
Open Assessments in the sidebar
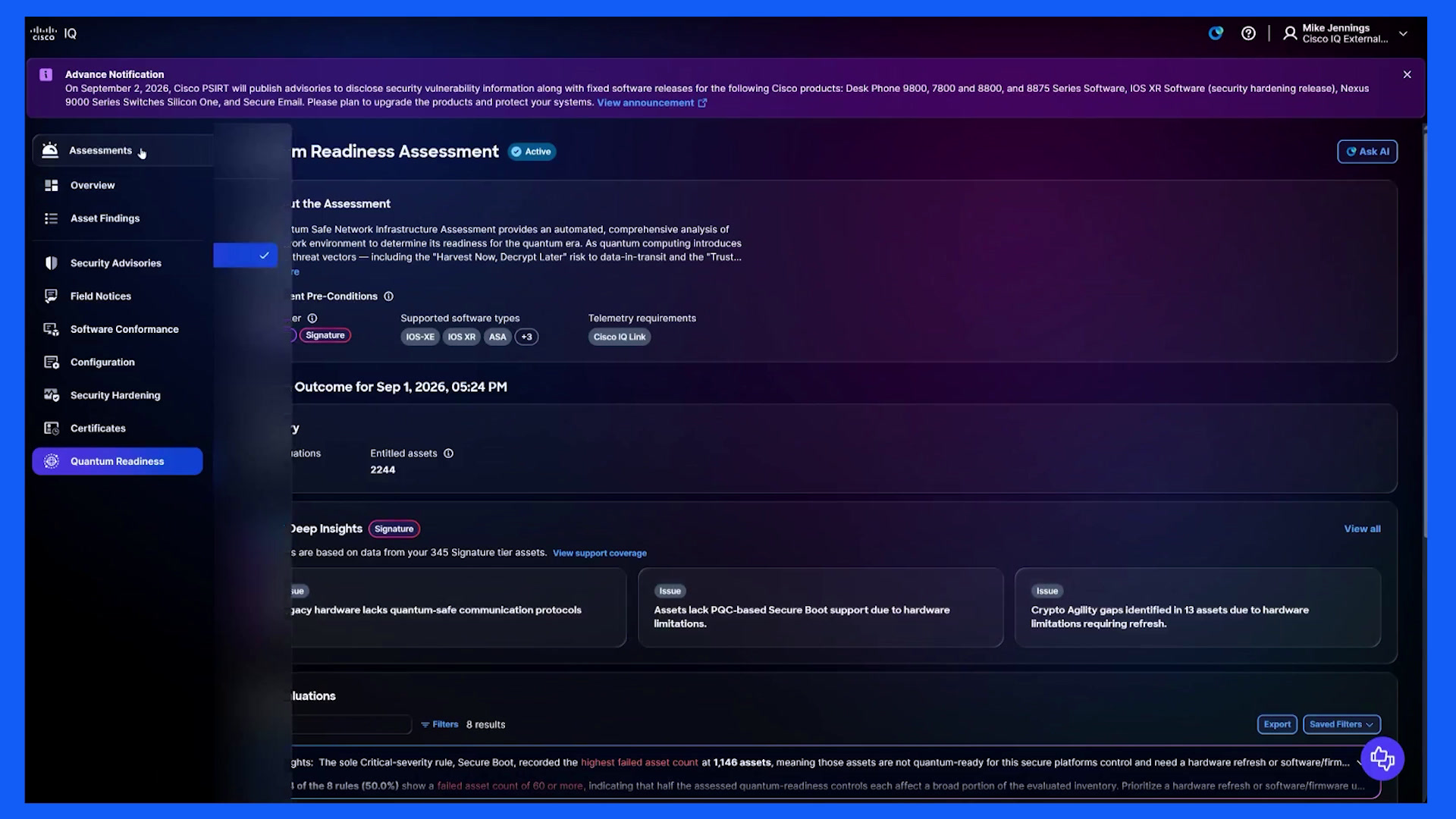click(123, 150)
